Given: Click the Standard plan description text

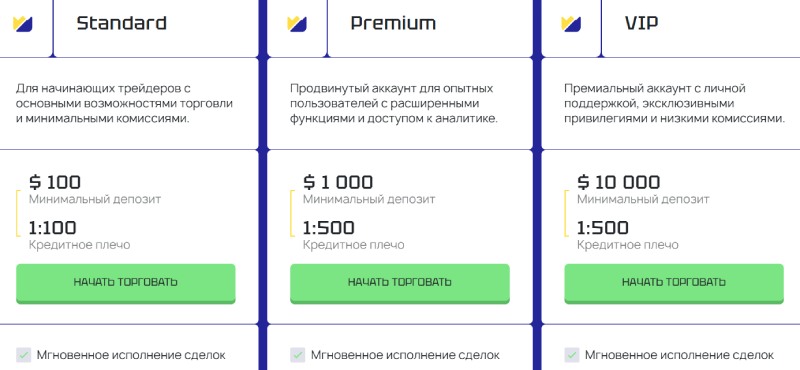Looking at the screenshot, I should point(124,104).
